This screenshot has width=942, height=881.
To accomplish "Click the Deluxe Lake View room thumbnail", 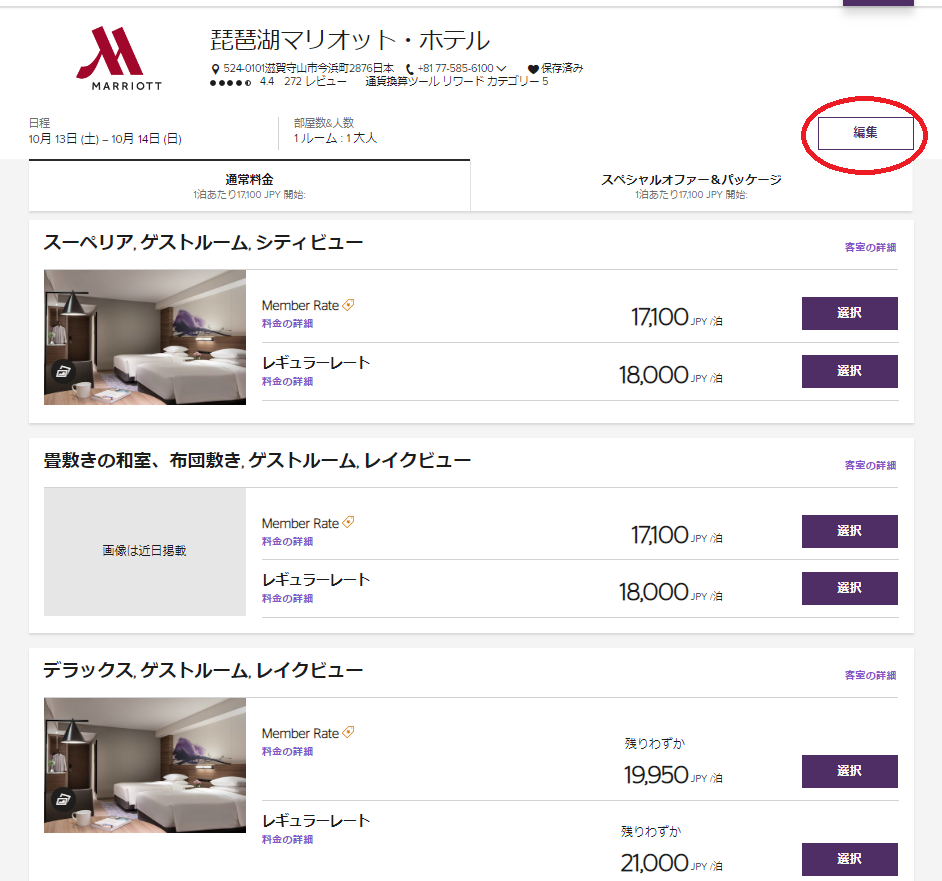I will (145, 765).
